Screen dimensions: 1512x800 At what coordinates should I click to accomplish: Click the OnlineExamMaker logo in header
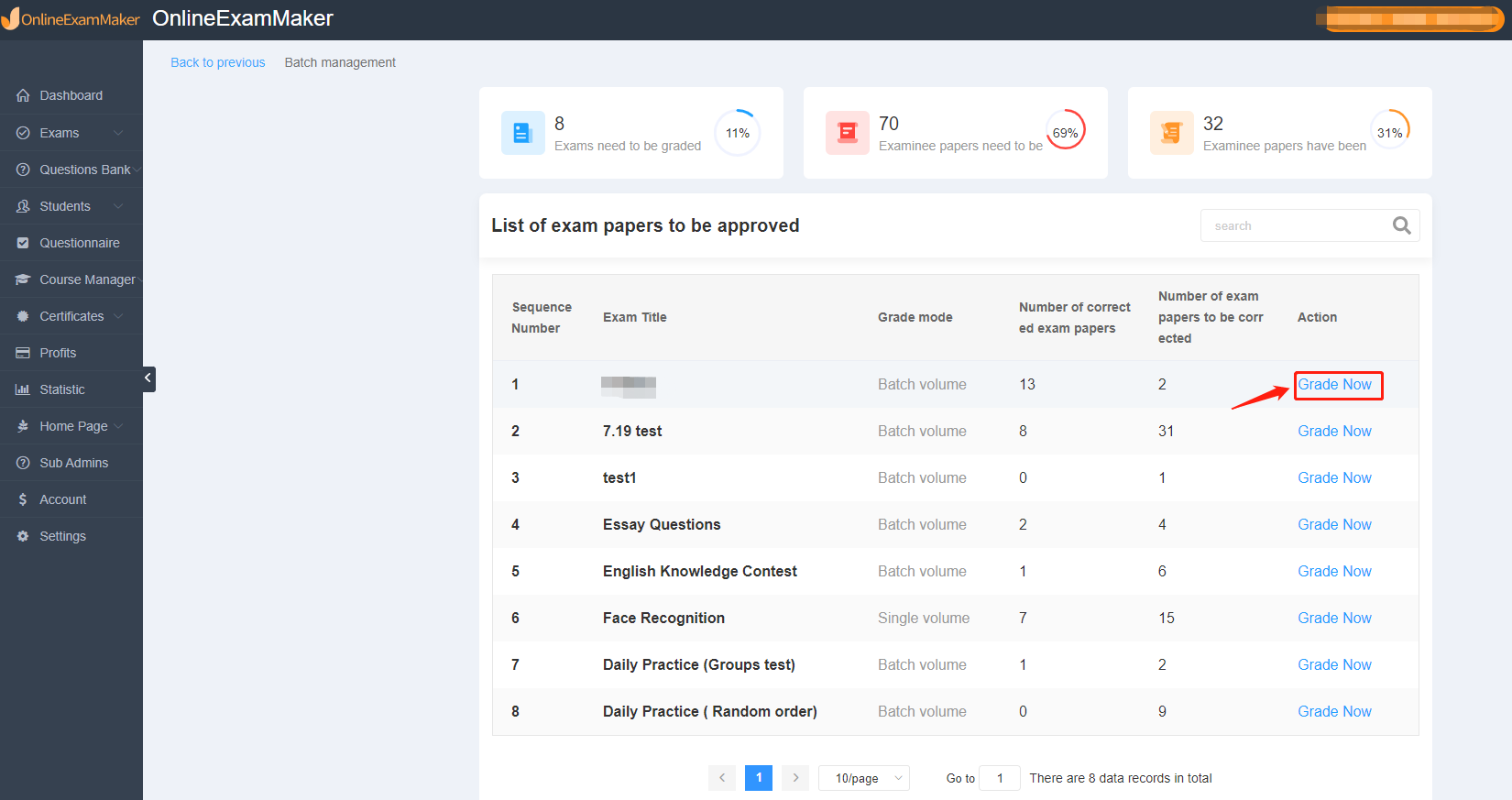[x=71, y=18]
